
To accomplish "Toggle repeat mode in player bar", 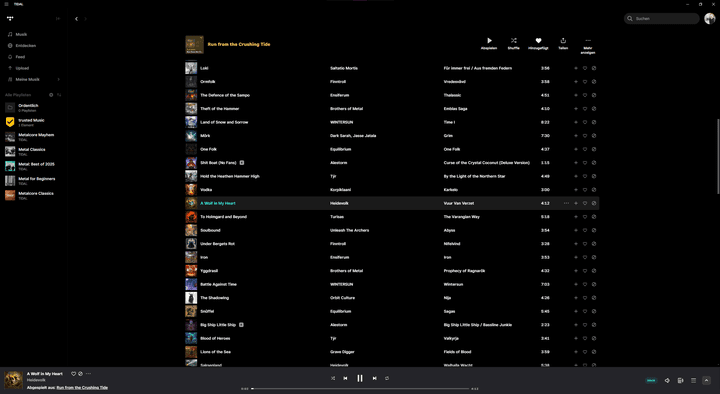I will pos(387,378).
